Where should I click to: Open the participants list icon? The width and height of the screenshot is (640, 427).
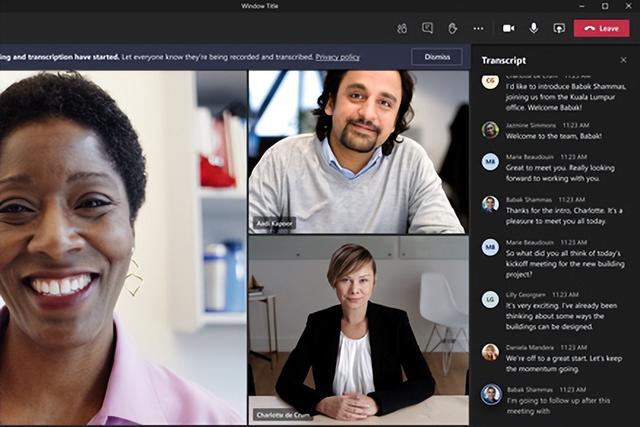402,29
